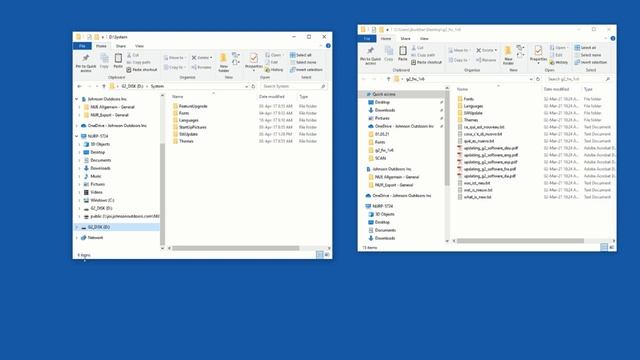Click History in g2_fw window ribbon
Screen dimensions: 640x360
click(x=558, y=62)
